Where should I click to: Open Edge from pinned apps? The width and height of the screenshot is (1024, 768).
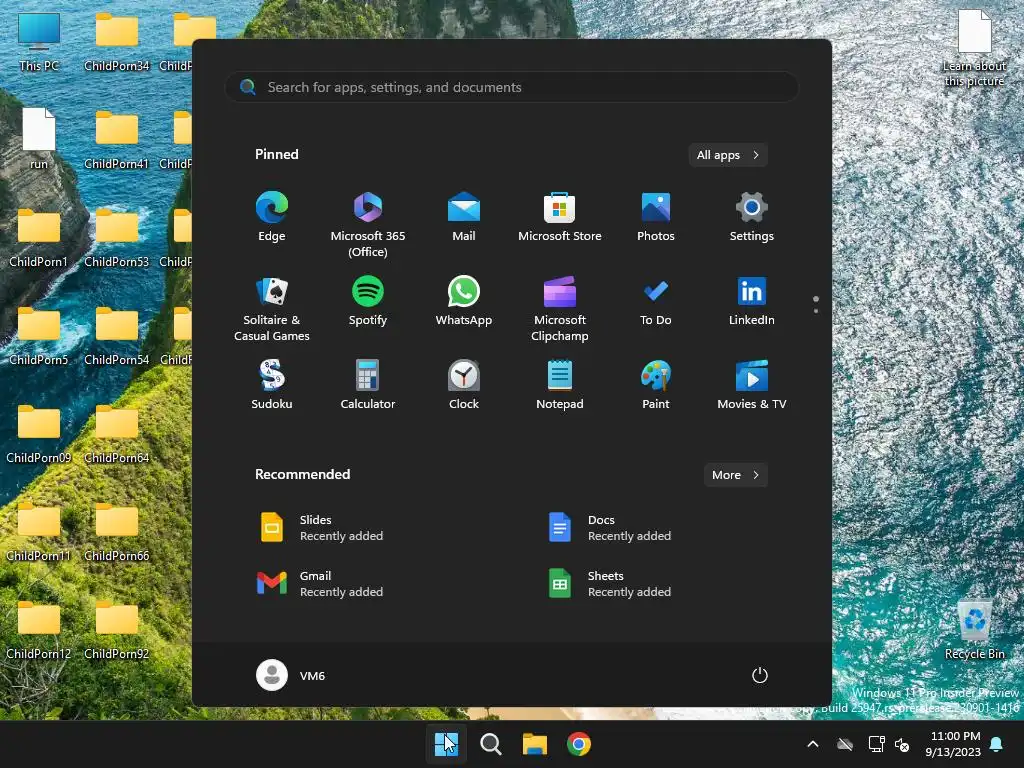272,217
